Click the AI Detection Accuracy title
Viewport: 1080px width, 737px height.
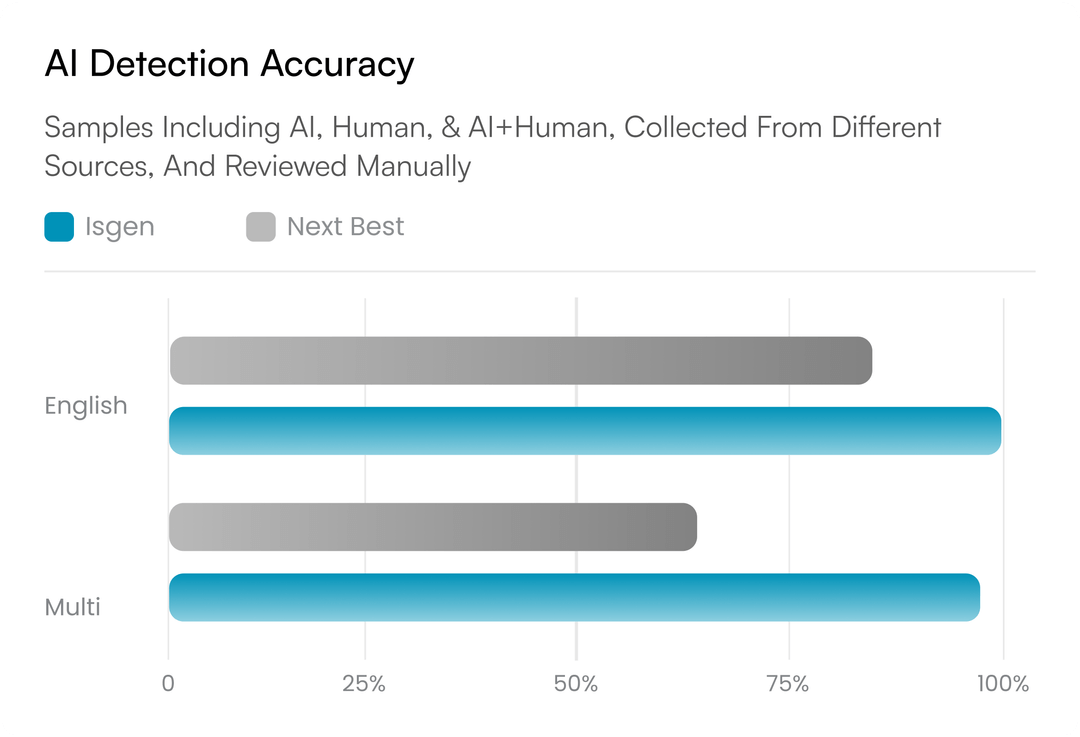click(229, 65)
